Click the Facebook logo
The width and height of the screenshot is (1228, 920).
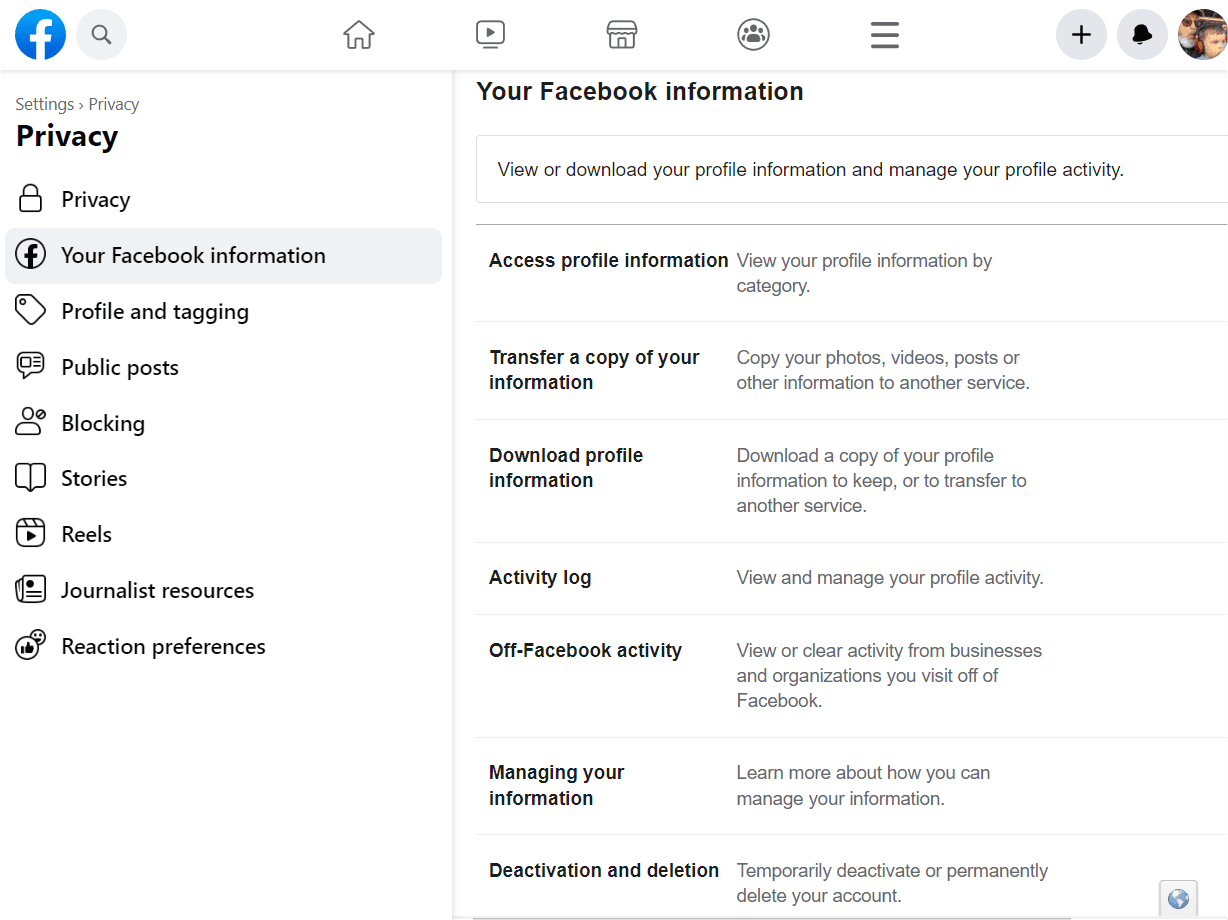40,34
